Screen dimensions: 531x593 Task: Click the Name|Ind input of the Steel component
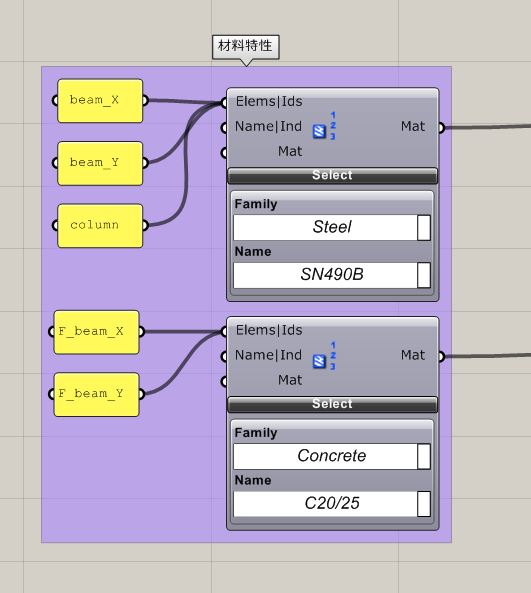click(x=268, y=127)
